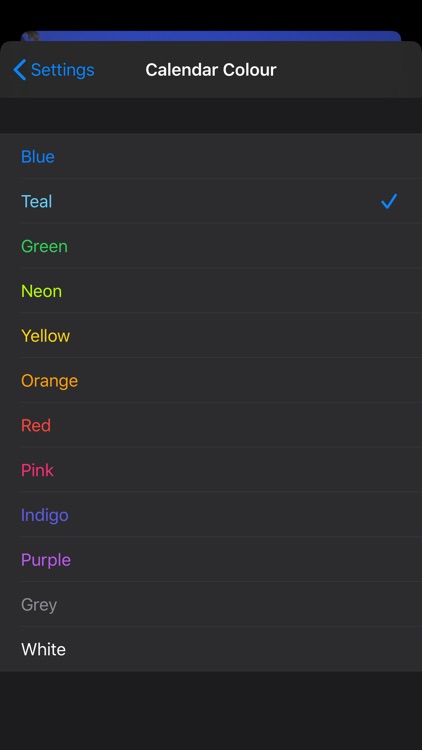Tap the back chevron icon
The width and height of the screenshot is (422, 750).
(20, 70)
